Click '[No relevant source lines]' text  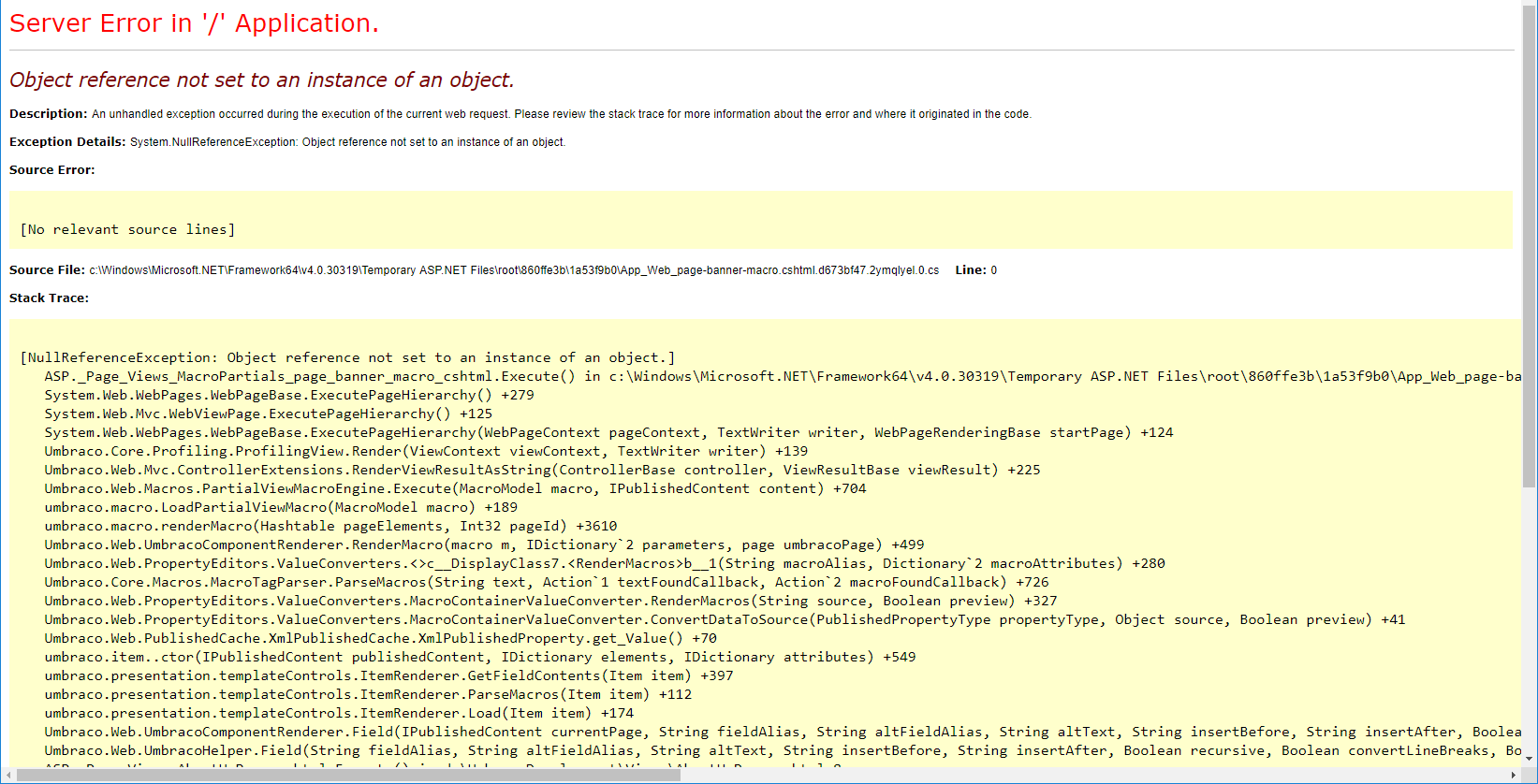[127, 229]
